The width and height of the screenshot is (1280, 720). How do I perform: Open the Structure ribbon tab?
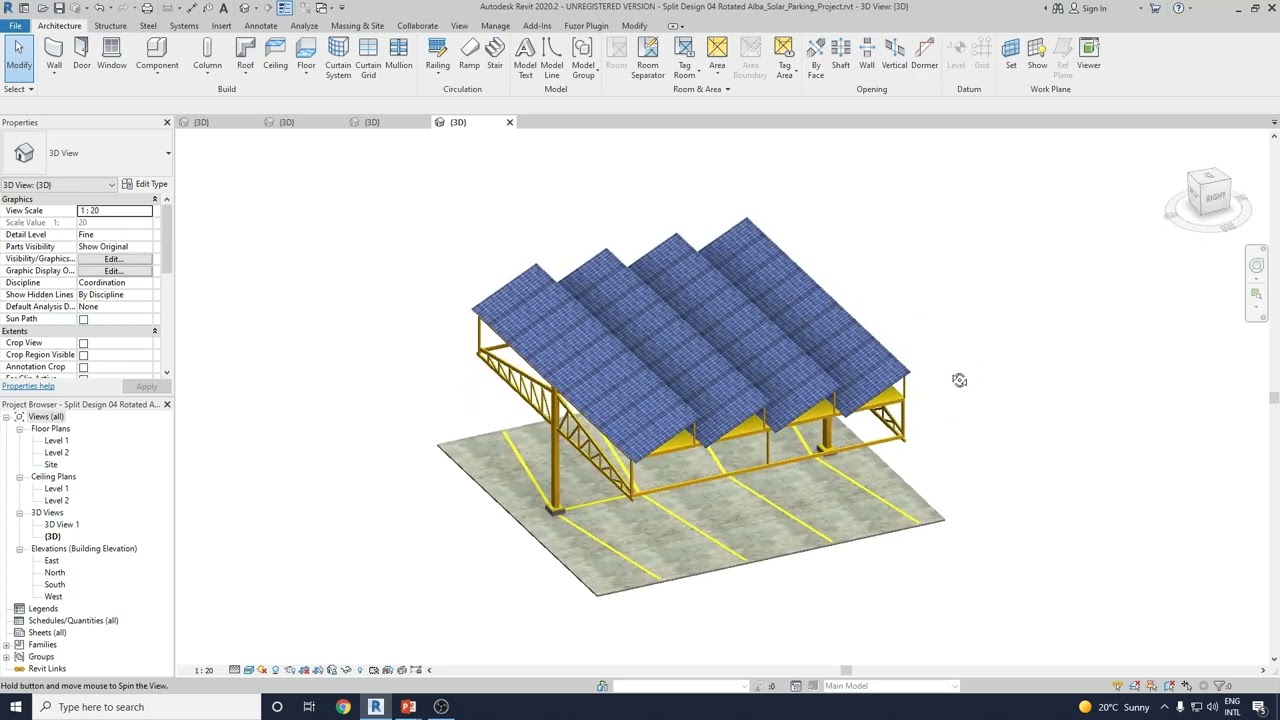point(110,26)
